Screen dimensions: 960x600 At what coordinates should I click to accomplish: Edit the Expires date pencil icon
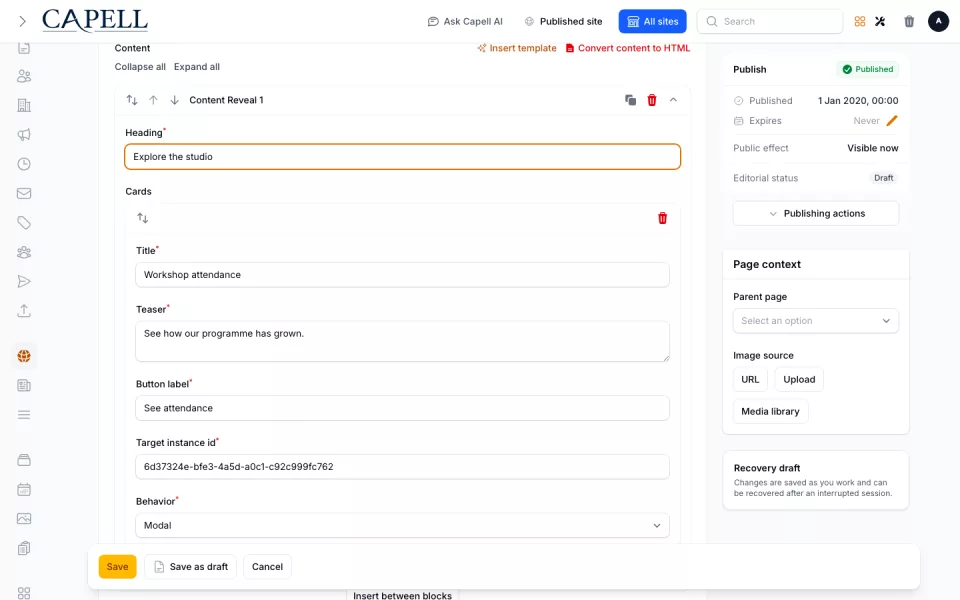pyautogui.click(x=892, y=121)
